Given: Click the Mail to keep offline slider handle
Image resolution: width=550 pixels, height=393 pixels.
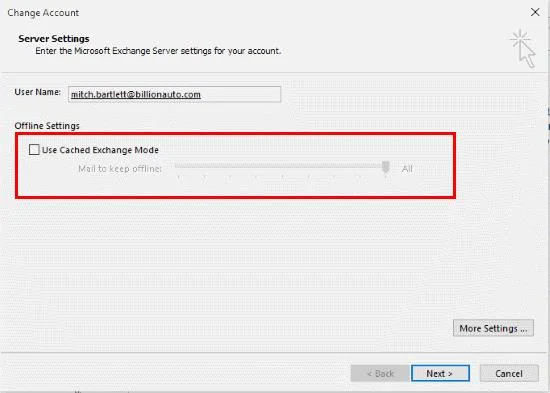Looking at the screenshot, I should pyautogui.click(x=386, y=167).
